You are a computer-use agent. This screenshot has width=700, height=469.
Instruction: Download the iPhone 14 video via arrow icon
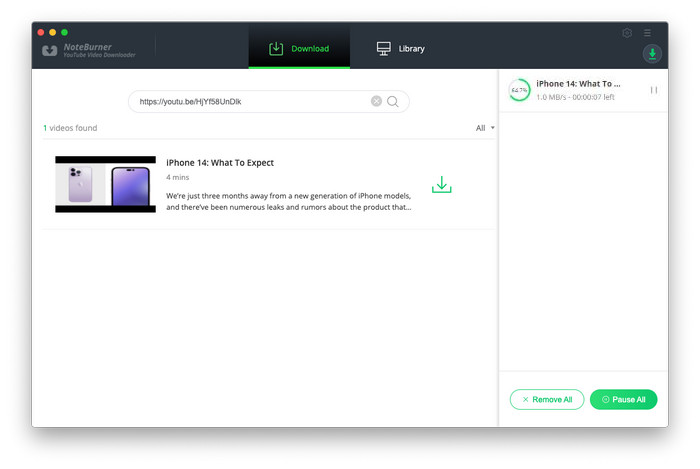point(441,185)
